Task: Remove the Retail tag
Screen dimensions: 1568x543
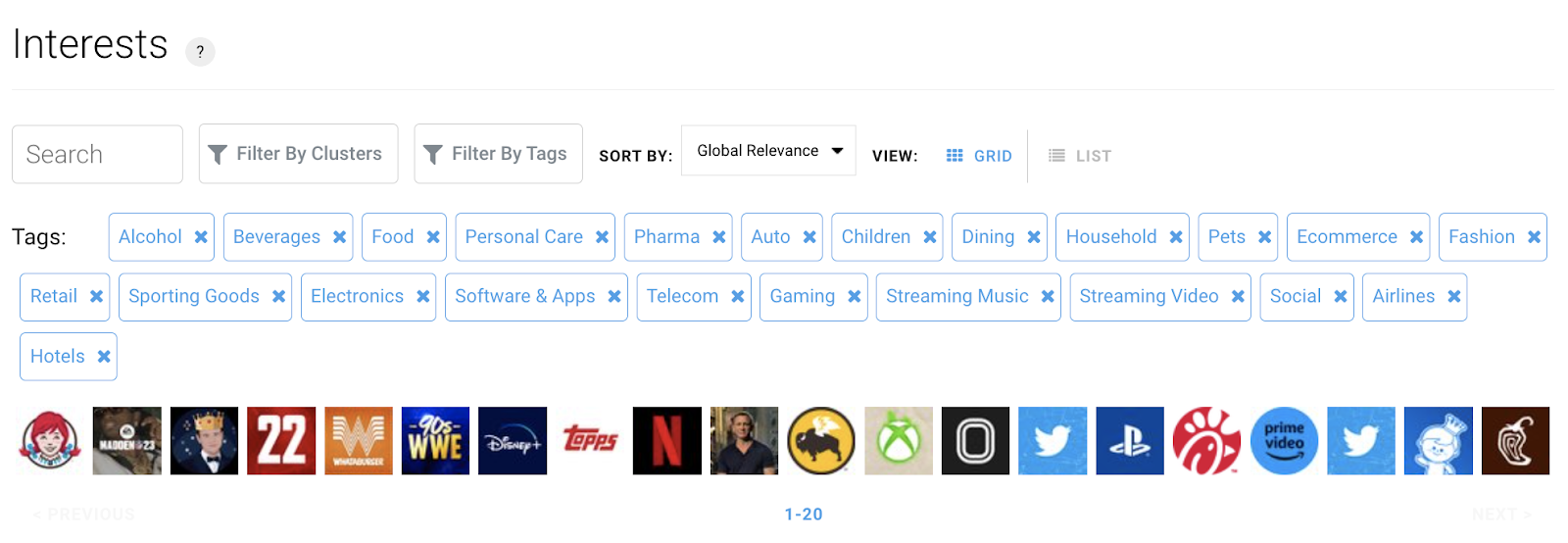Action: (x=96, y=297)
